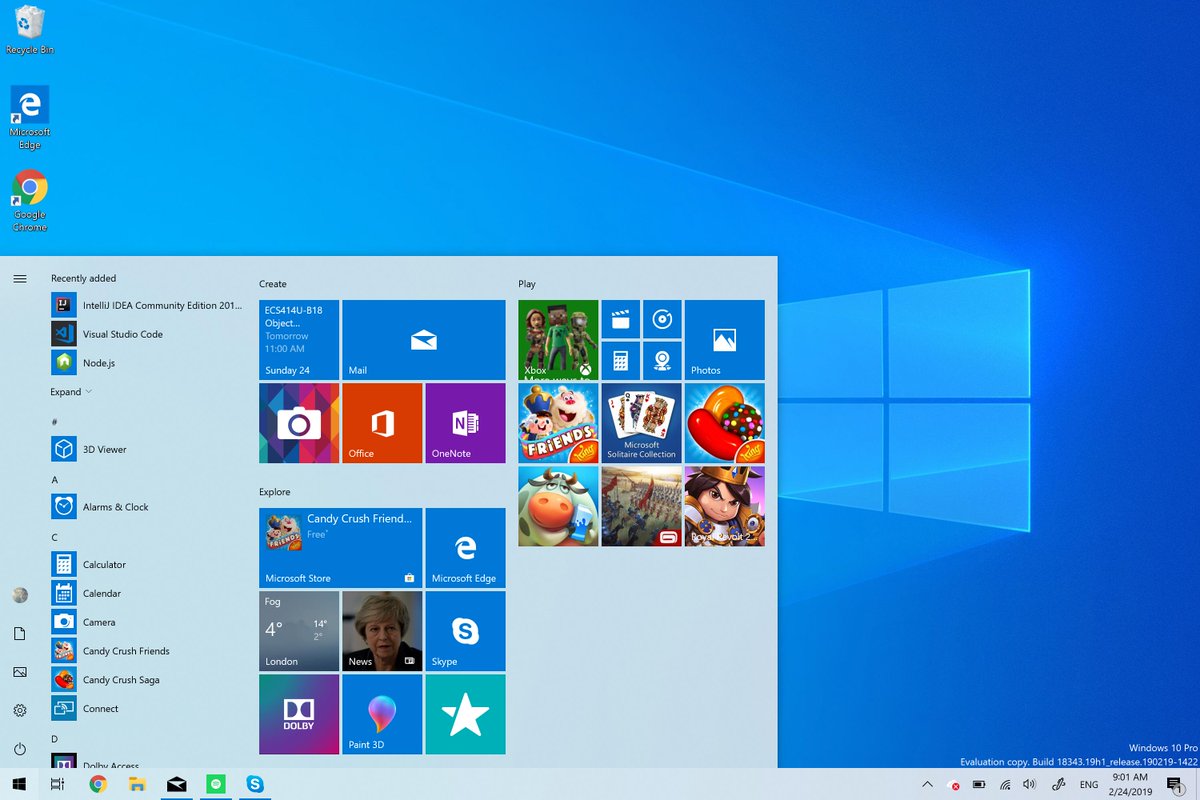Viewport: 1200px width, 800px height.
Task: Open the Maps webcam-pin tile
Action: (662, 360)
